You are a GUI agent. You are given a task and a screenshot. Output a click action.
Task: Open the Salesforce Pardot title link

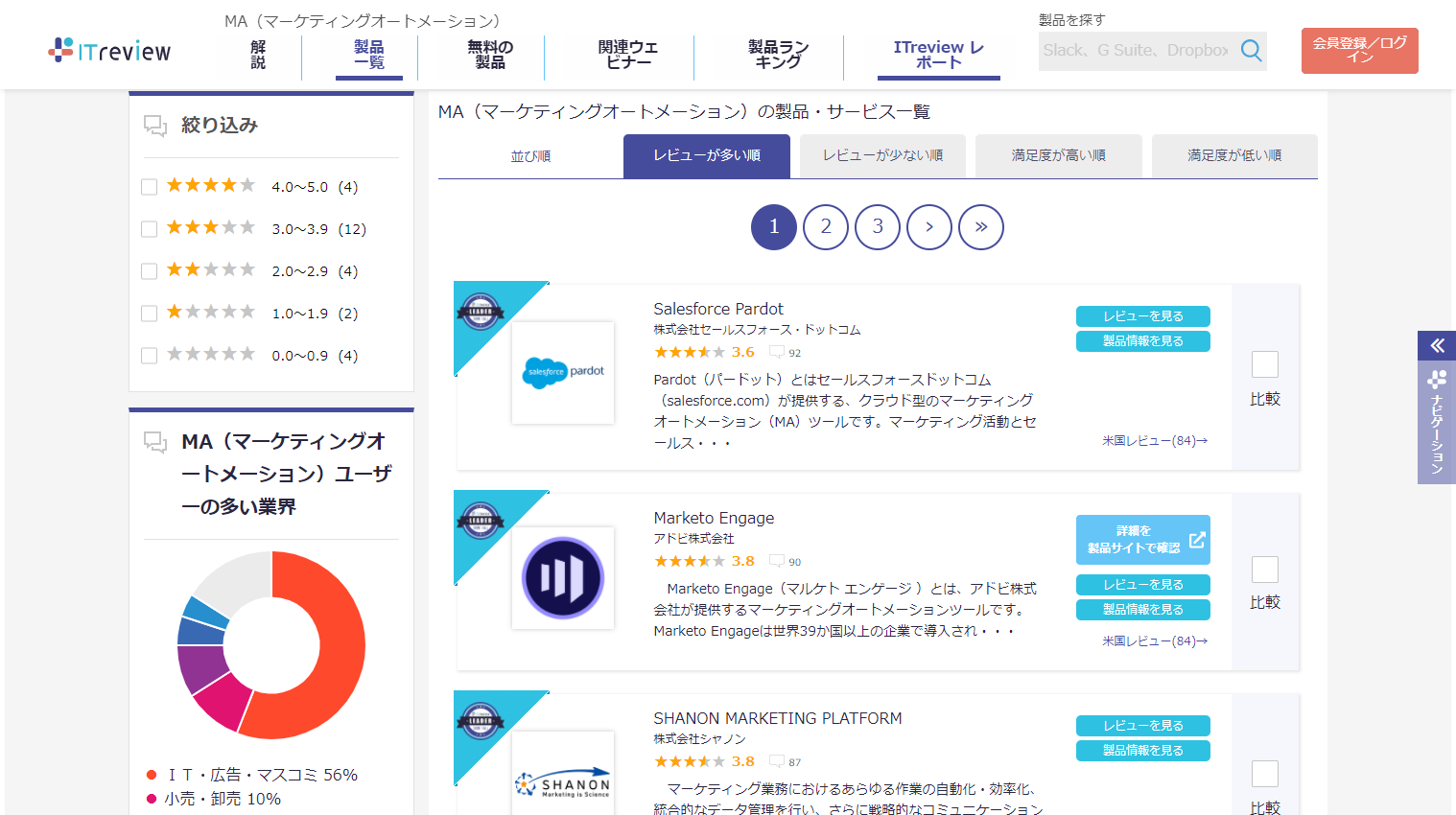click(x=718, y=309)
